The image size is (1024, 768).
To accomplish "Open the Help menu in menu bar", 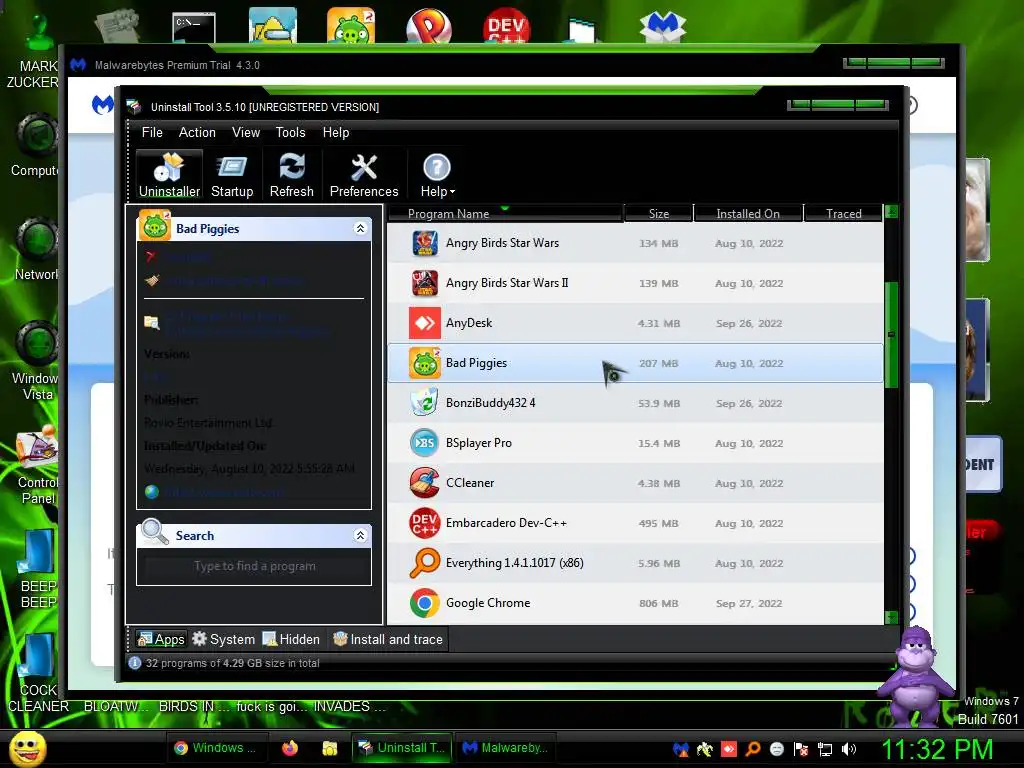I will point(336,133).
